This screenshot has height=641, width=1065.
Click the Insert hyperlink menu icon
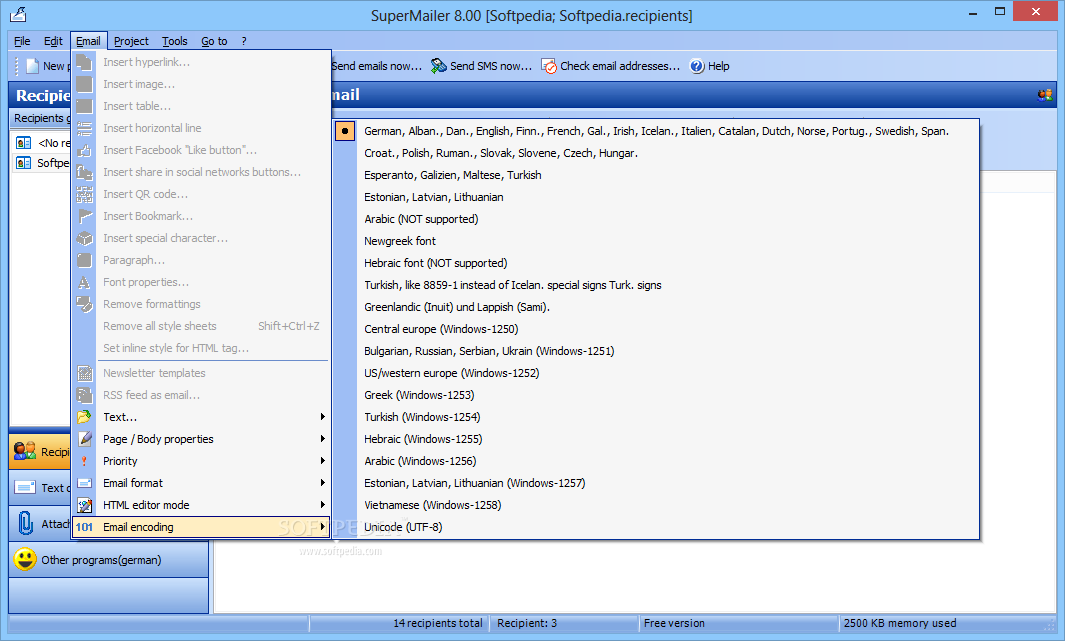click(x=84, y=62)
